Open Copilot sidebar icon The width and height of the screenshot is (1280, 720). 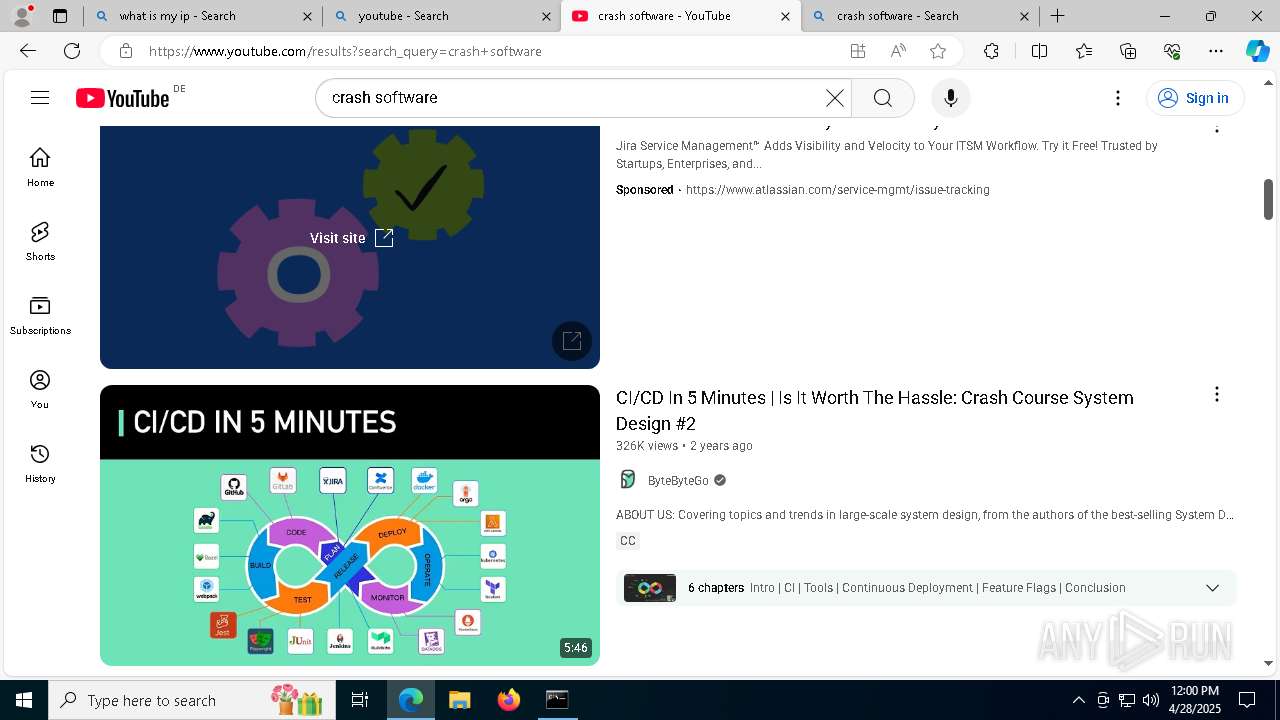[1257, 51]
